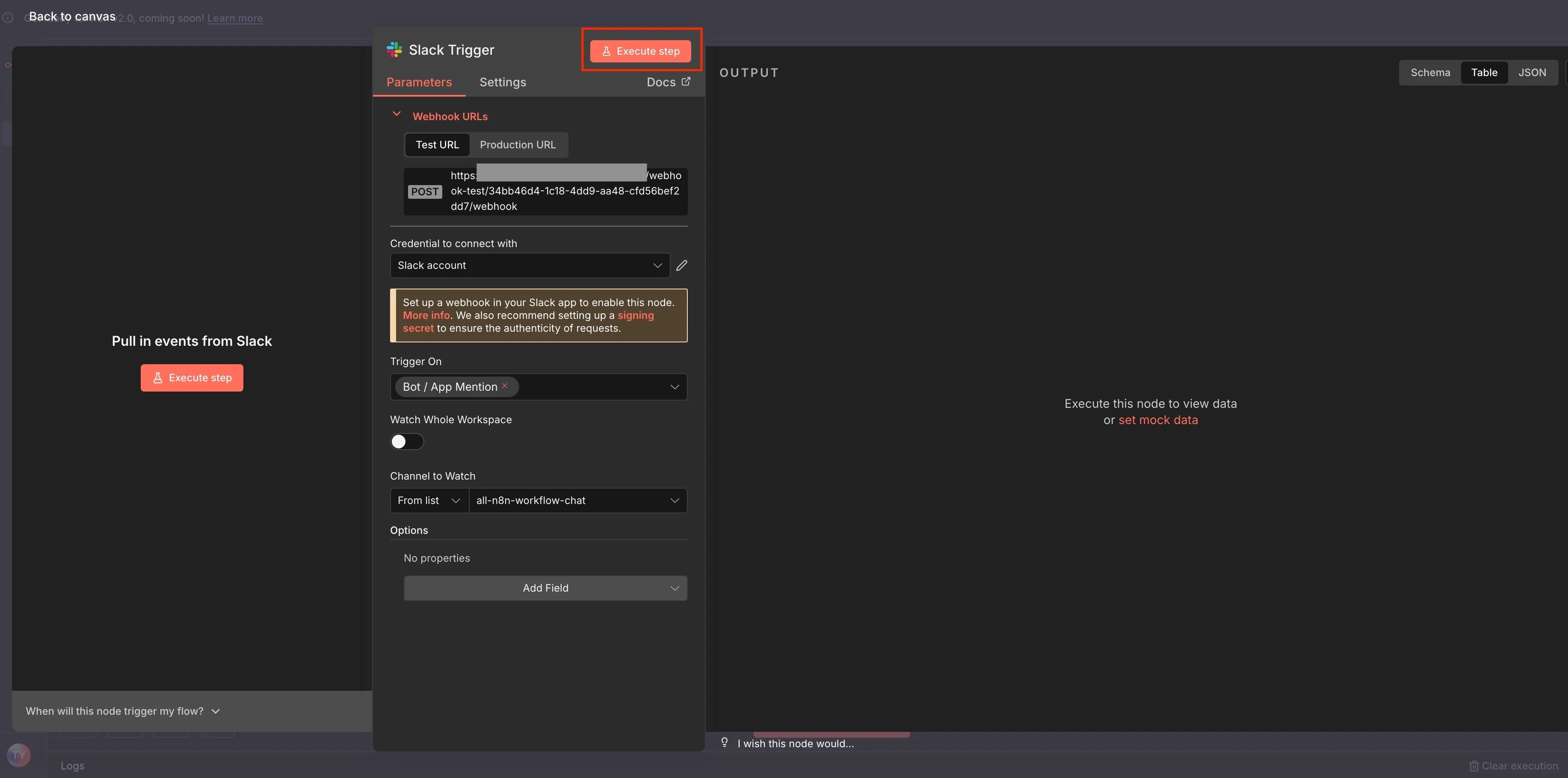
Task: Click the top Execute step button
Action: pos(640,51)
